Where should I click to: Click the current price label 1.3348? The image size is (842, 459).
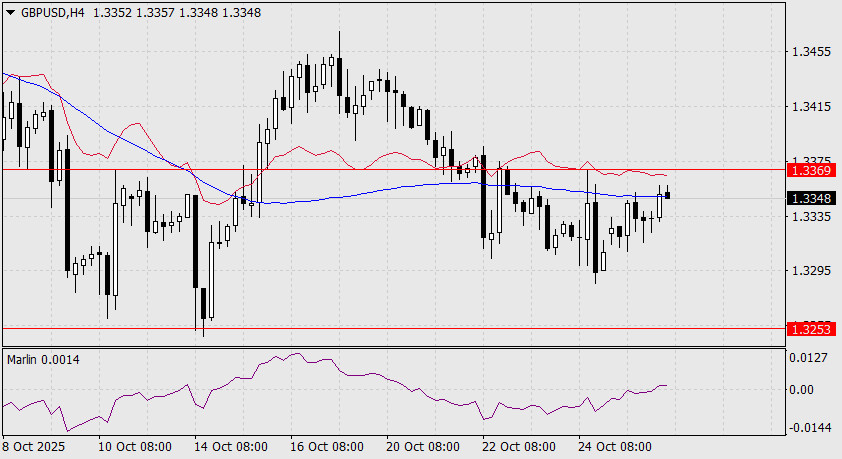pyautogui.click(x=806, y=198)
